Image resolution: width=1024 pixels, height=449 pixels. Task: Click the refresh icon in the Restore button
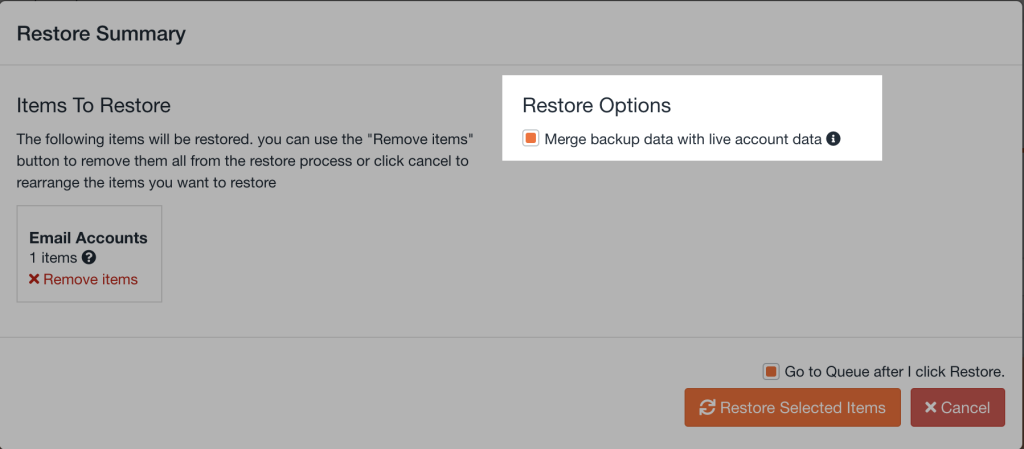click(707, 407)
